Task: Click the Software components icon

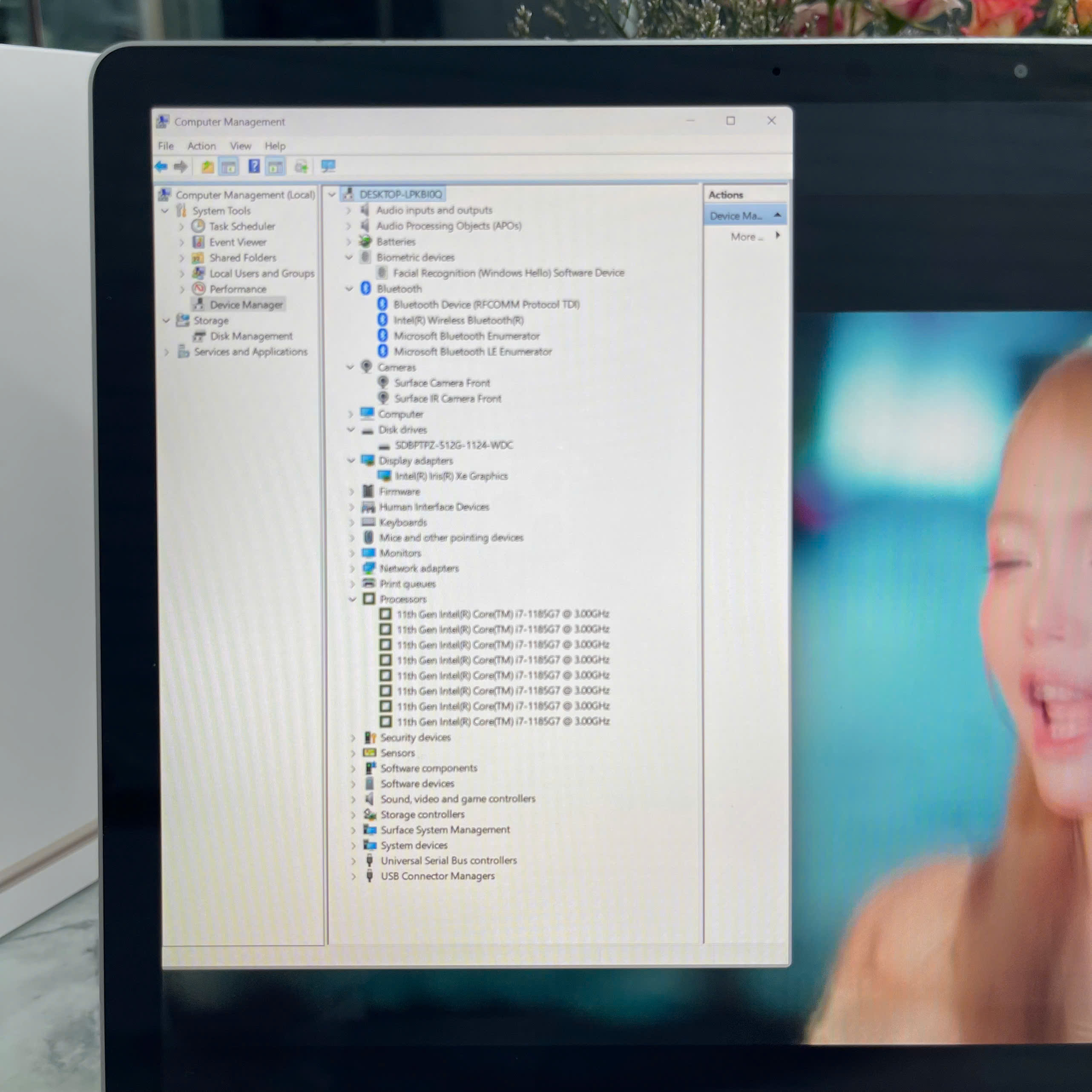Action: [370, 768]
